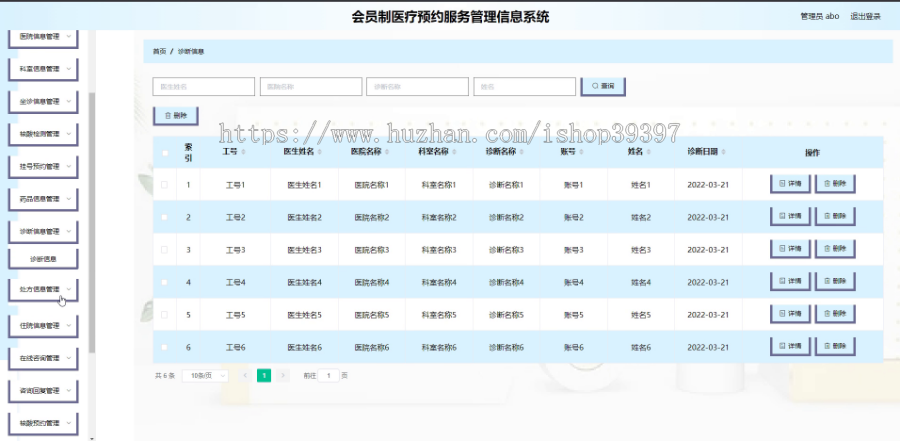Tick the checkbox for row 6
This screenshot has width=900, height=441.
click(x=165, y=347)
